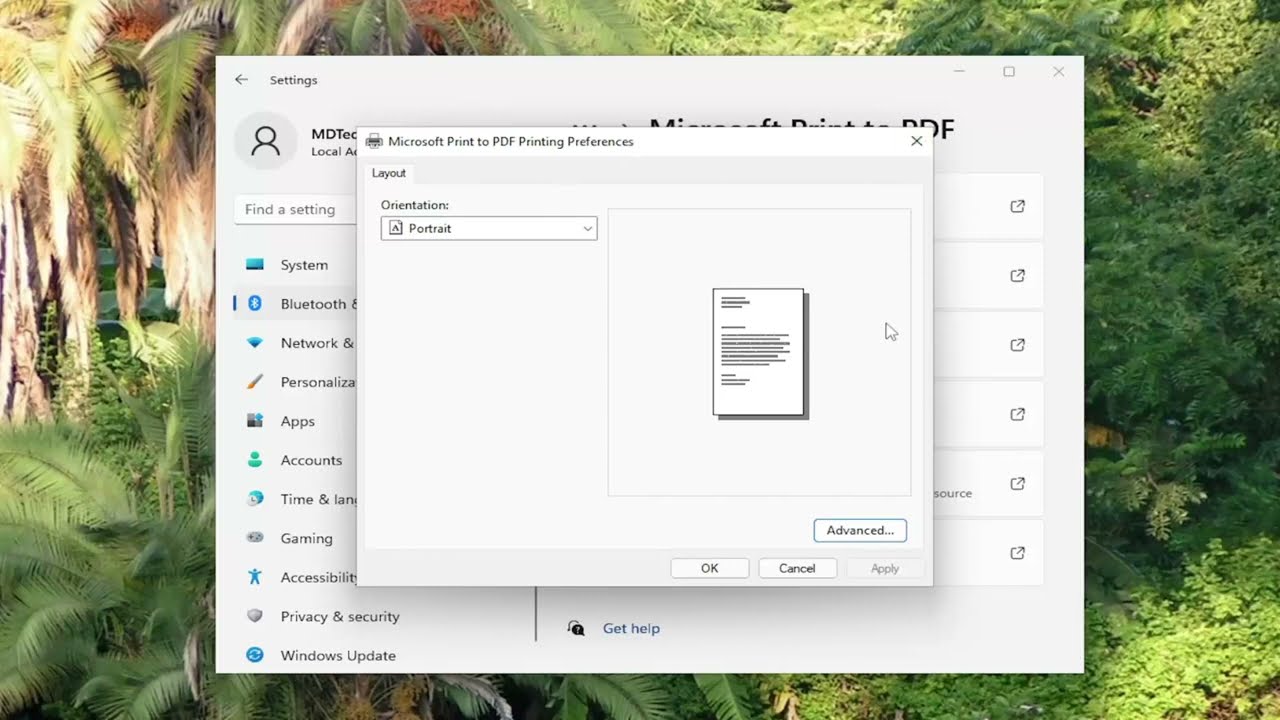Screen dimensions: 1280x720
Task: Click the Find a setting search box
Action: (296, 209)
